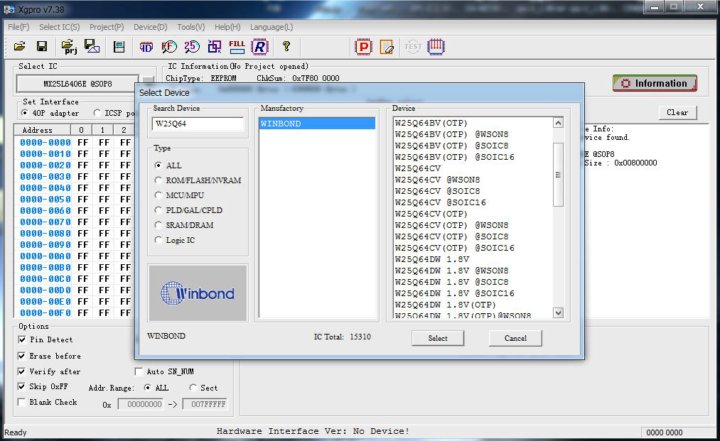Click the greyed TEST toolbar icon
The image size is (720, 441).
(412, 46)
